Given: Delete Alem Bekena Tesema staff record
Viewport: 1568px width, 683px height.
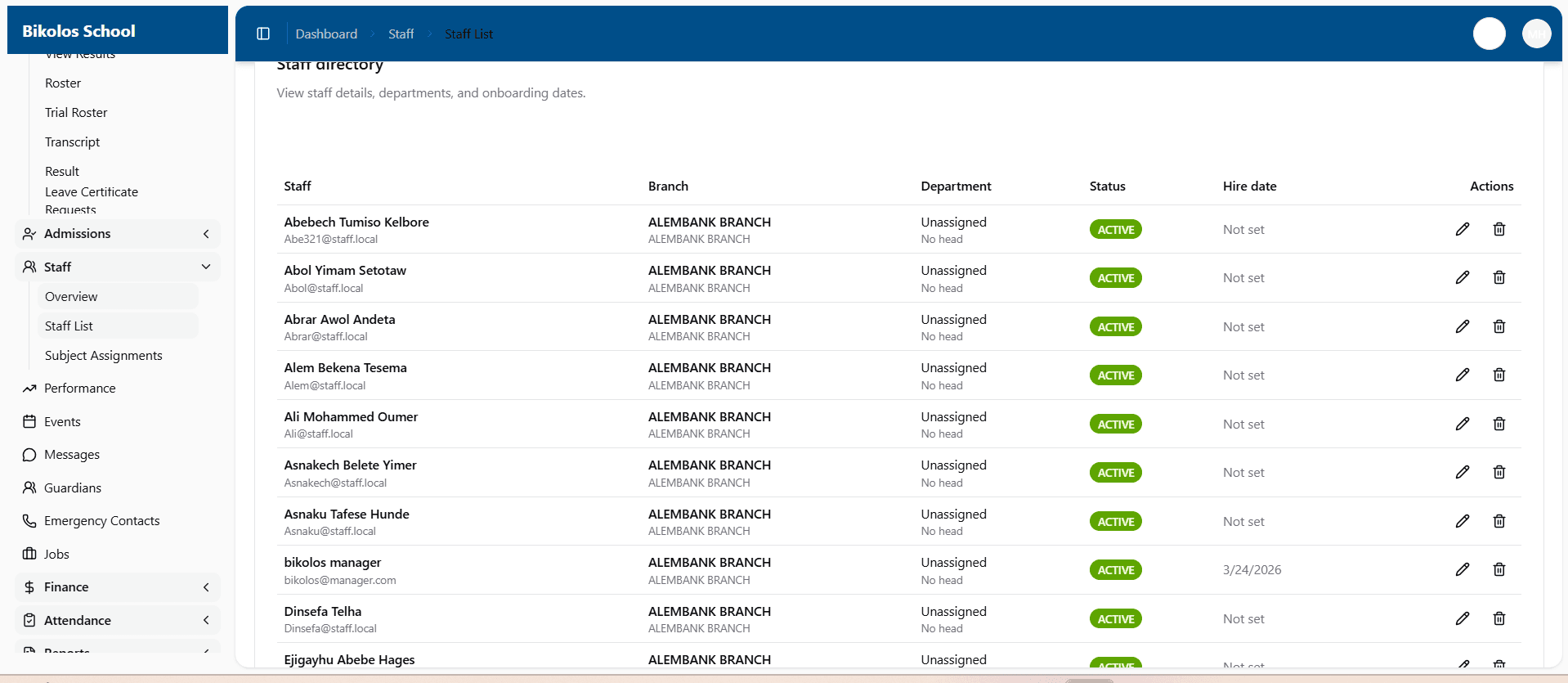Looking at the screenshot, I should (x=1499, y=375).
